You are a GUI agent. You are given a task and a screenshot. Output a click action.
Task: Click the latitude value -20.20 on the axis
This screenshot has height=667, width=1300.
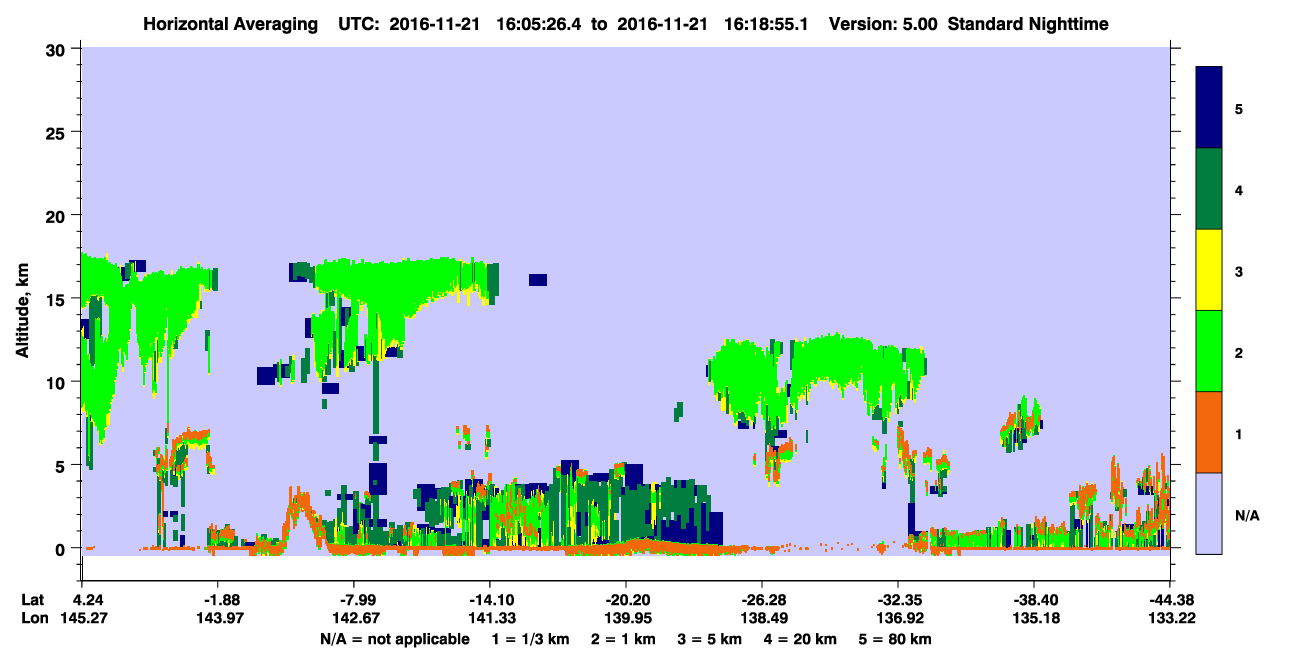pos(625,600)
